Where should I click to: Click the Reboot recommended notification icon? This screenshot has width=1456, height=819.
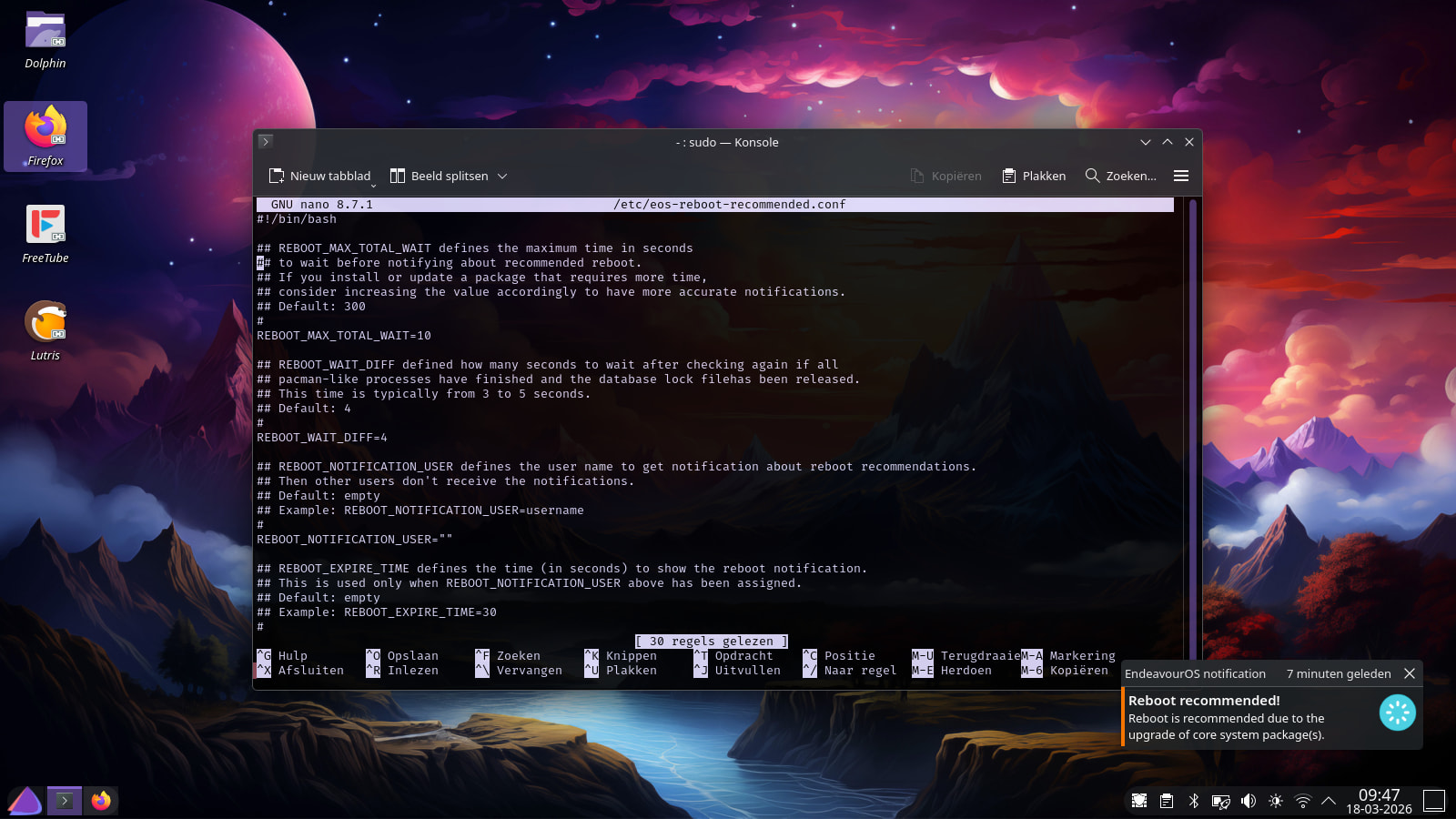1397,713
